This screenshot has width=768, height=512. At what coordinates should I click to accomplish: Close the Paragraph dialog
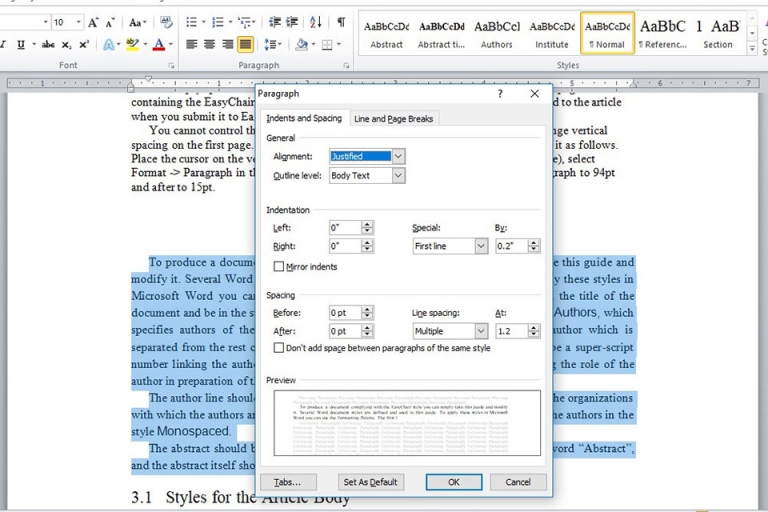pos(534,94)
